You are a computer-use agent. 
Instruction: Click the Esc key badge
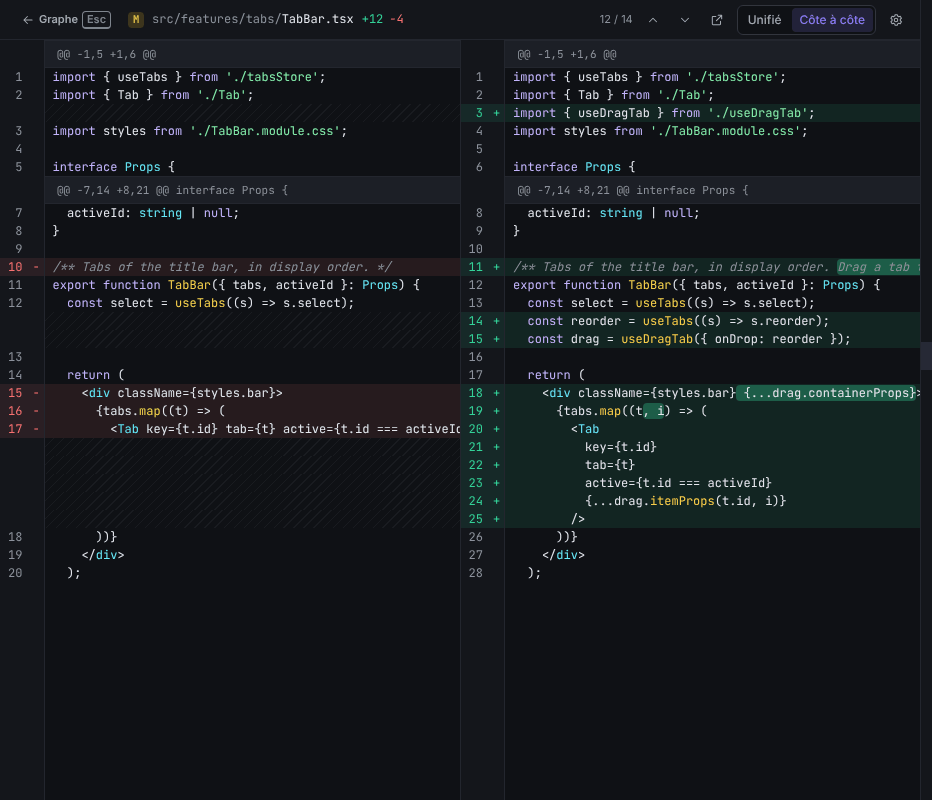tap(96, 20)
